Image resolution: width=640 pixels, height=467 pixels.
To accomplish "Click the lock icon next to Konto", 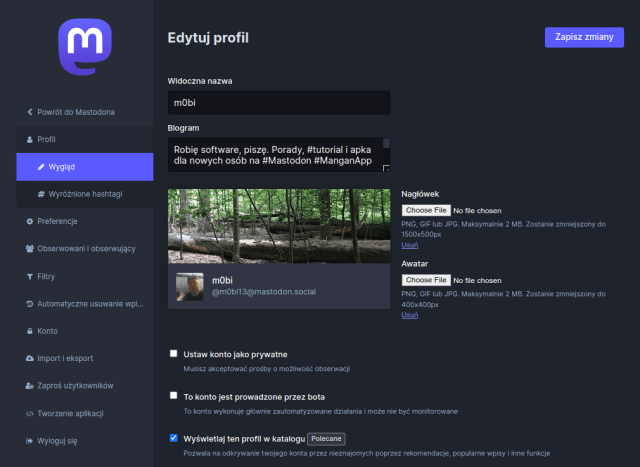I will [x=29, y=331].
